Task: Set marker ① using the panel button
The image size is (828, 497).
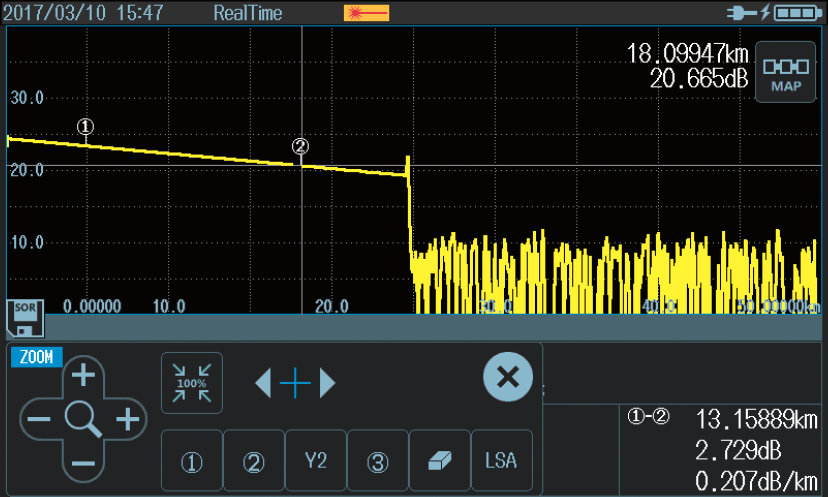Action: point(192,461)
